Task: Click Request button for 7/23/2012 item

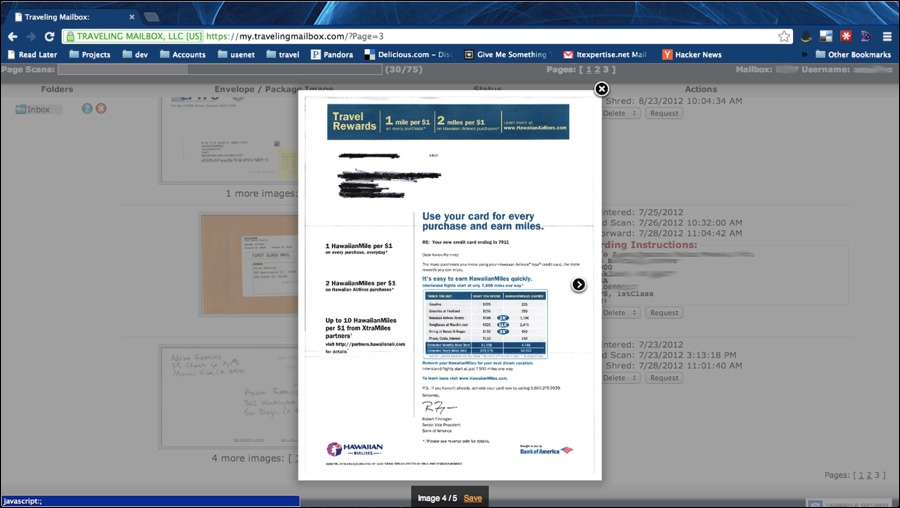Action: click(x=664, y=378)
